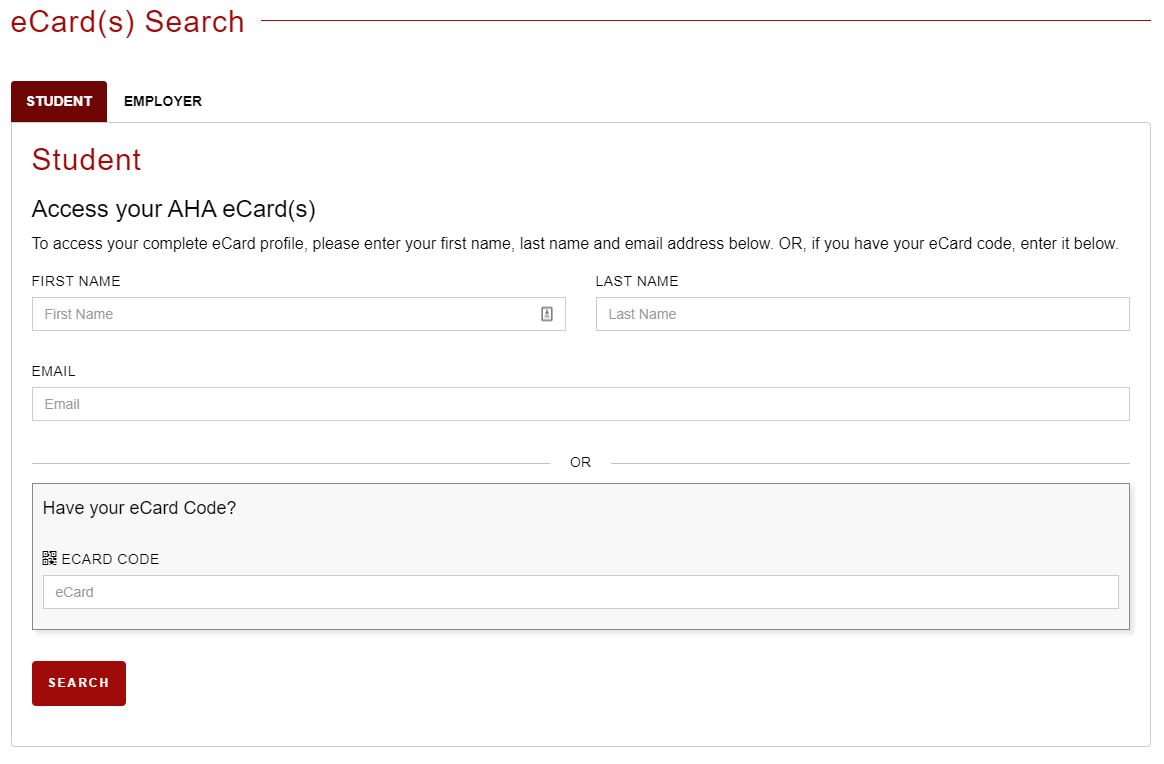Image resolution: width=1164 pixels, height=764 pixels.
Task: Select the Email input field
Action: (581, 404)
